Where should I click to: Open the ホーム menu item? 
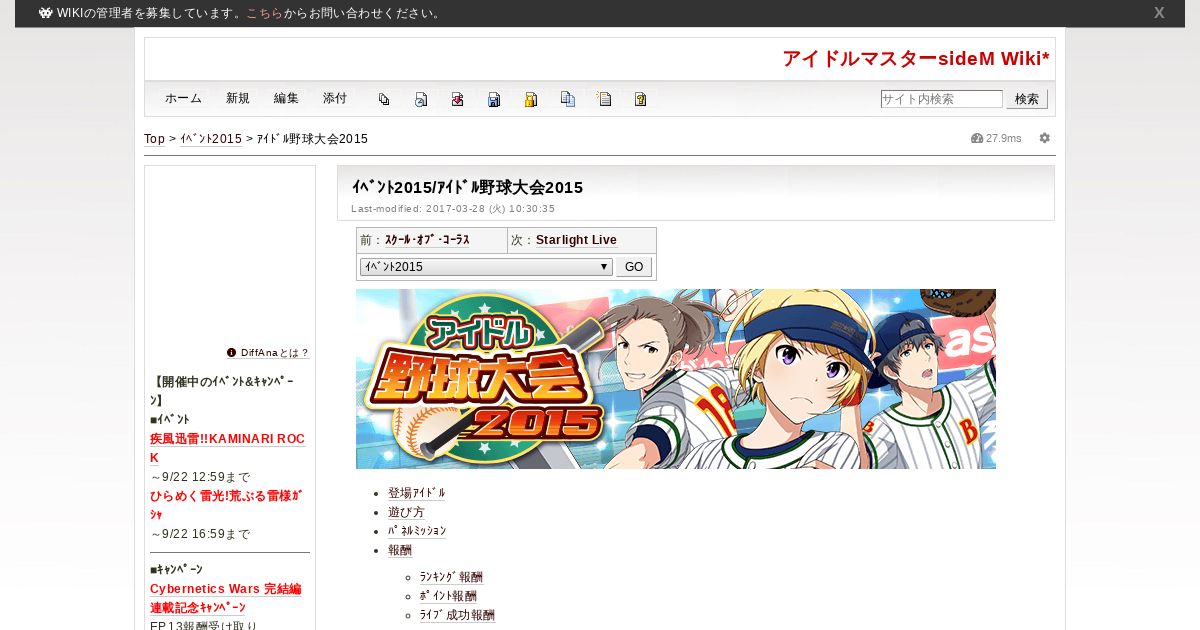pos(183,98)
